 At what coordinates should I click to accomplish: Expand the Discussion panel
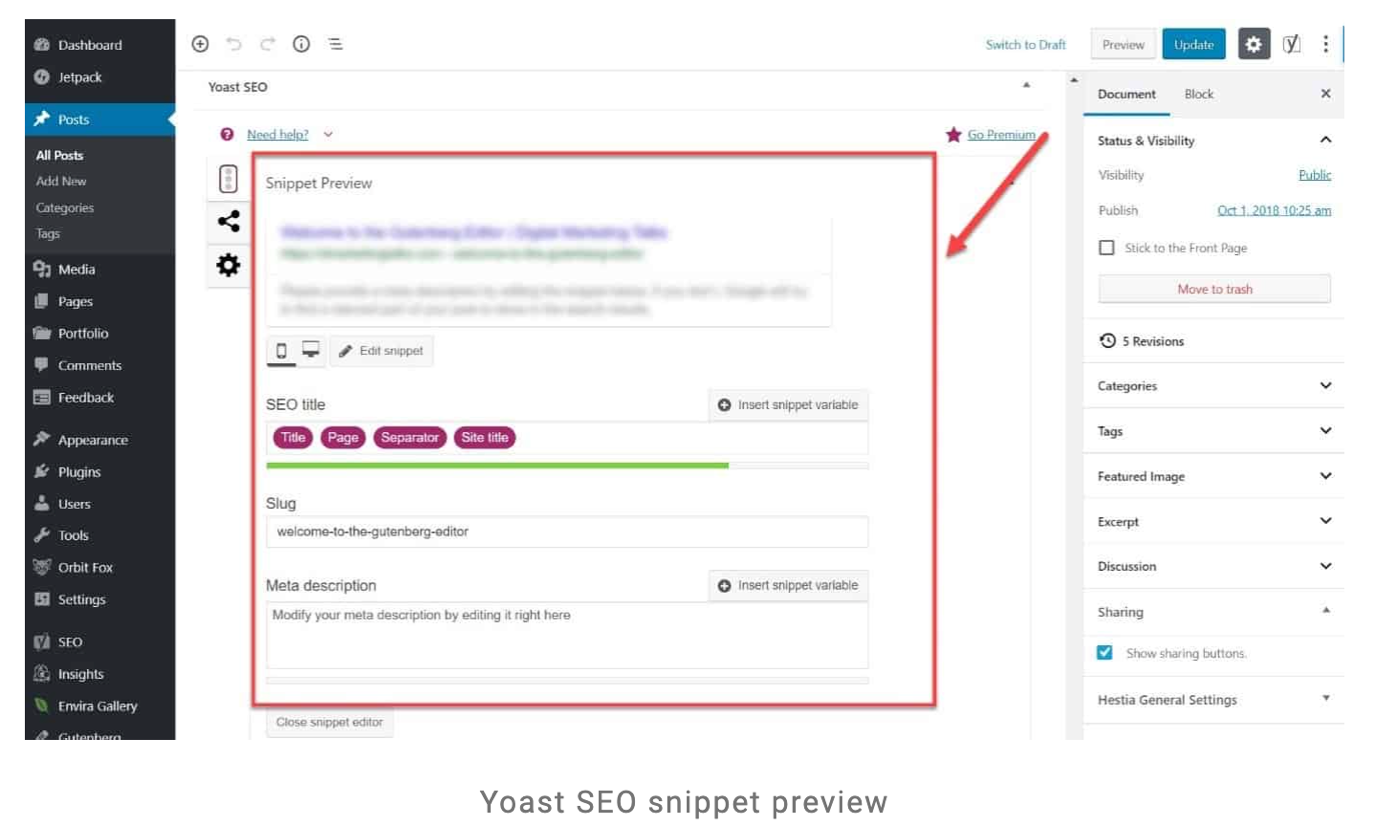pos(1326,566)
